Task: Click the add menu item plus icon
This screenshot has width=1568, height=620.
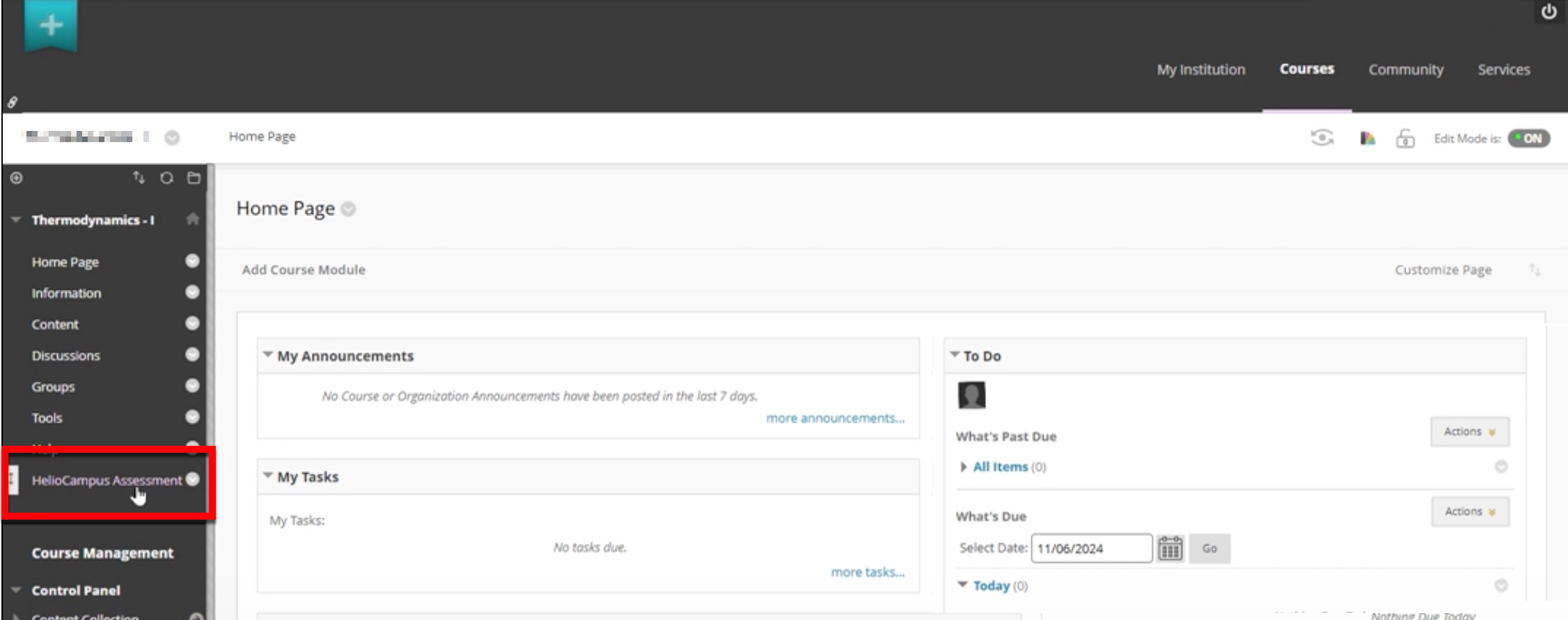Action: (x=17, y=178)
